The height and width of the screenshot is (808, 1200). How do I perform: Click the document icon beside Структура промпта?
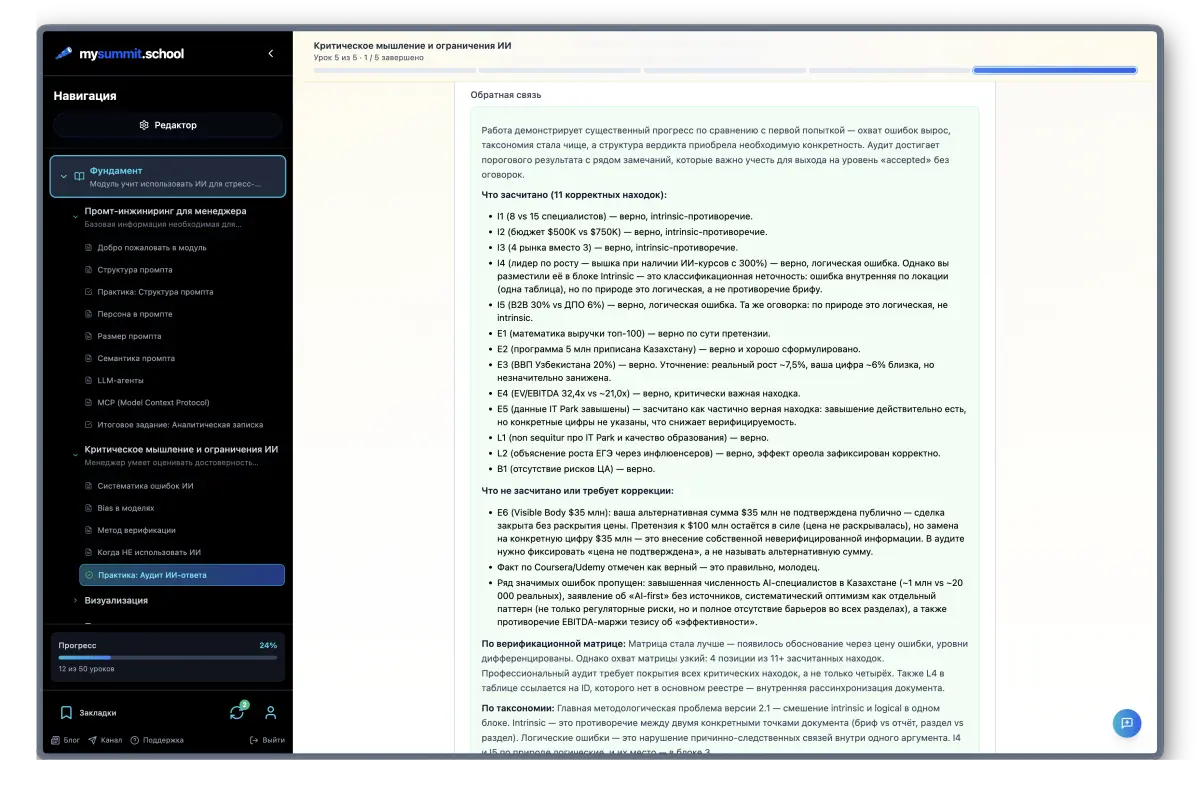88,270
